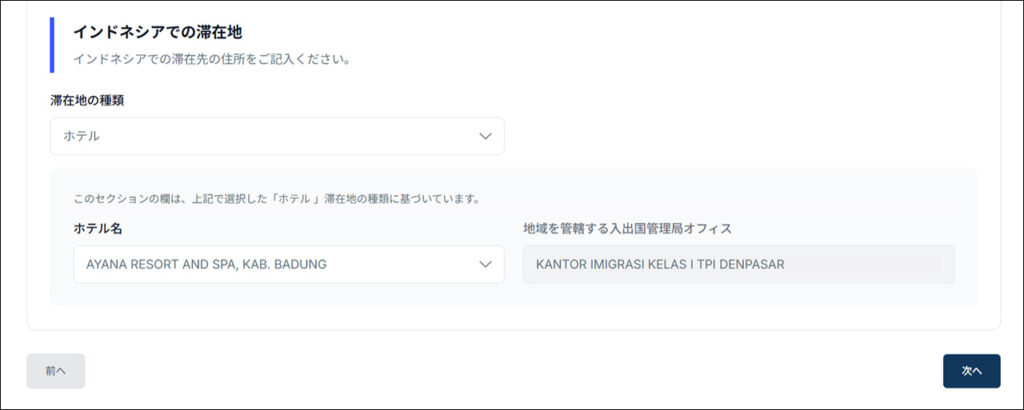
Task: Click the KAB. BADUNG part of hotel name
Action: 288,264
